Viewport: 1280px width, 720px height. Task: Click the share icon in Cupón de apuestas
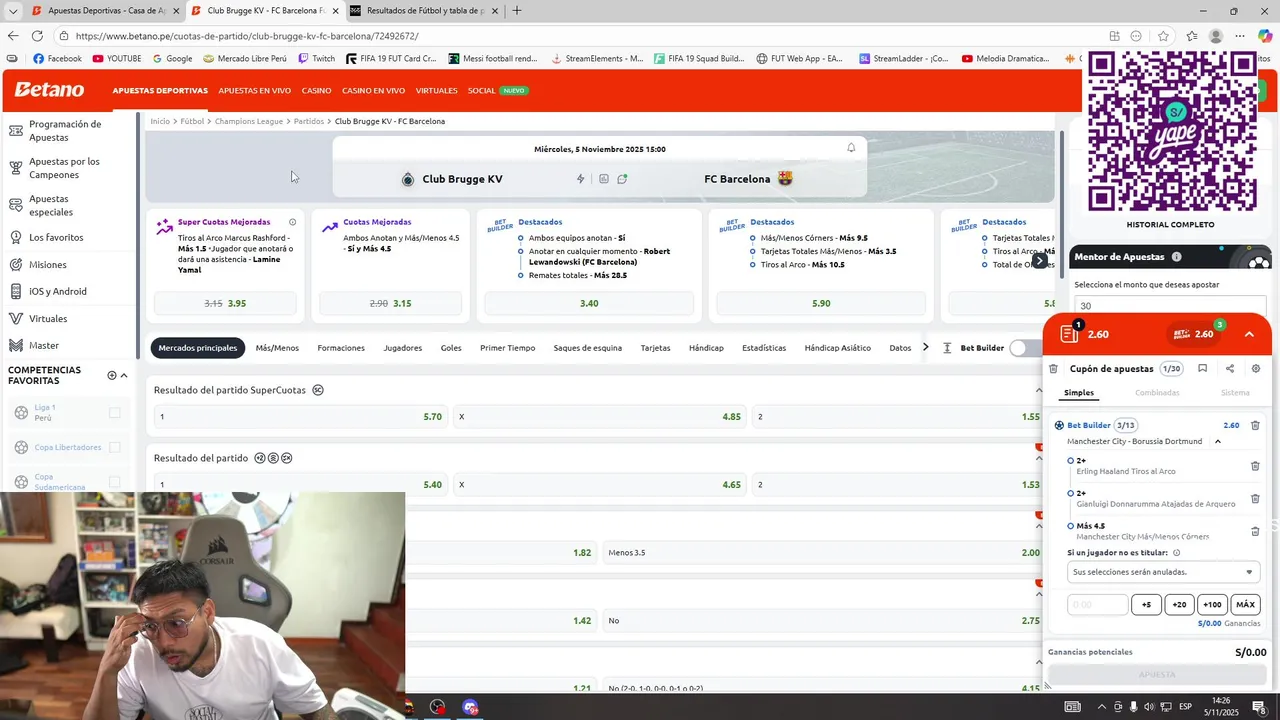pyautogui.click(x=1229, y=368)
